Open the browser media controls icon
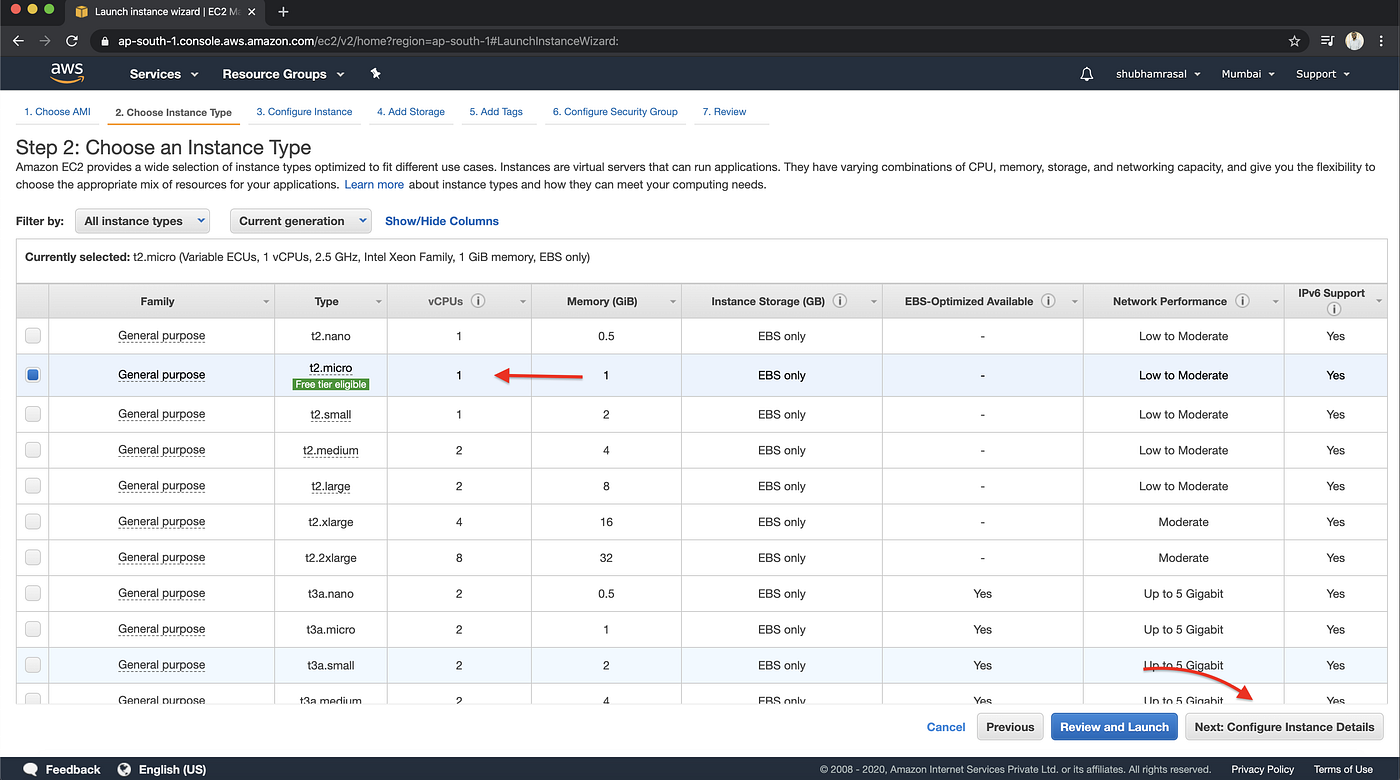Image resolution: width=1400 pixels, height=780 pixels. point(1327,41)
